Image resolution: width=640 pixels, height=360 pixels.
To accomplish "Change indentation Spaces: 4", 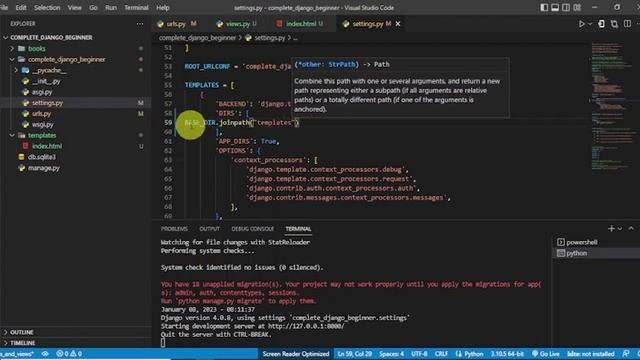I will [391, 354].
